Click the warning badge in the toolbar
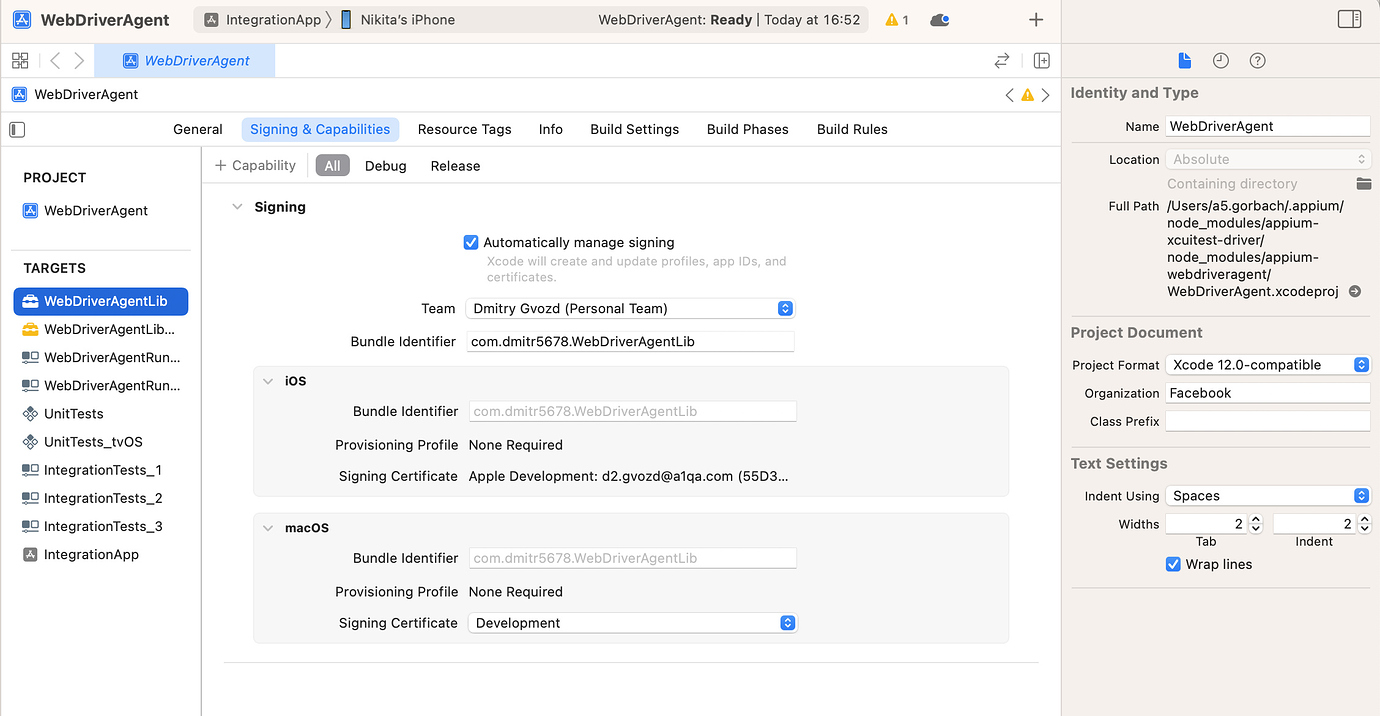The width and height of the screenshot is (1380, 716). pos(895,19)
